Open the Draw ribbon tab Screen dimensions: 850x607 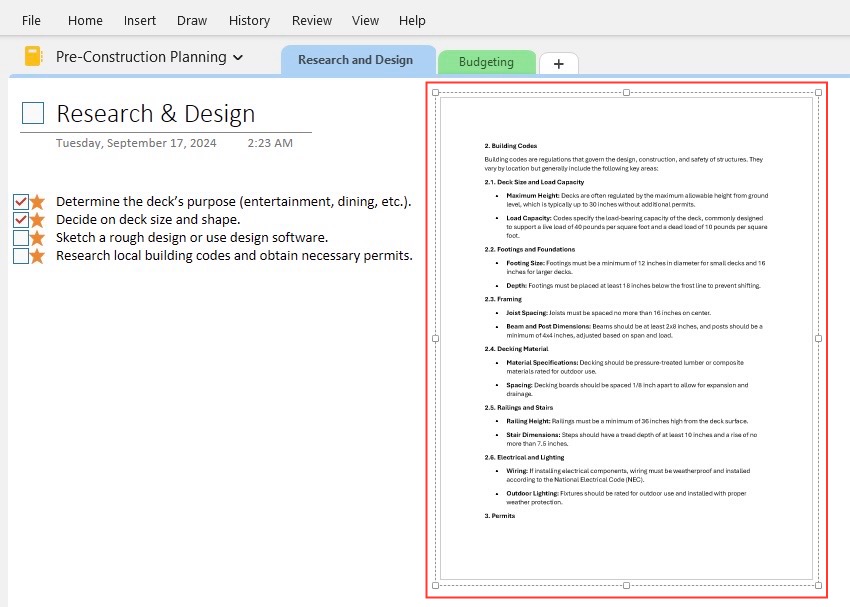point(192,21)
